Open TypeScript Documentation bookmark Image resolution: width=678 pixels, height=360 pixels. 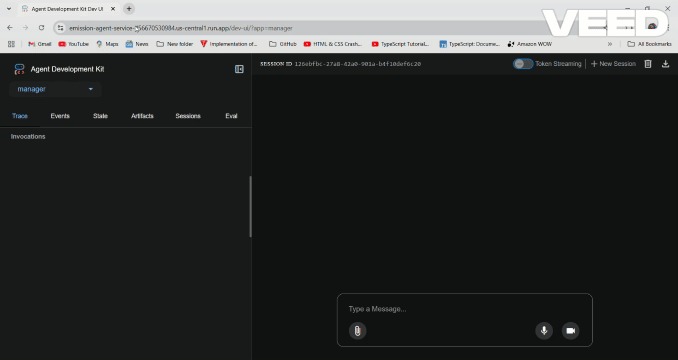(x=470, y=44)
